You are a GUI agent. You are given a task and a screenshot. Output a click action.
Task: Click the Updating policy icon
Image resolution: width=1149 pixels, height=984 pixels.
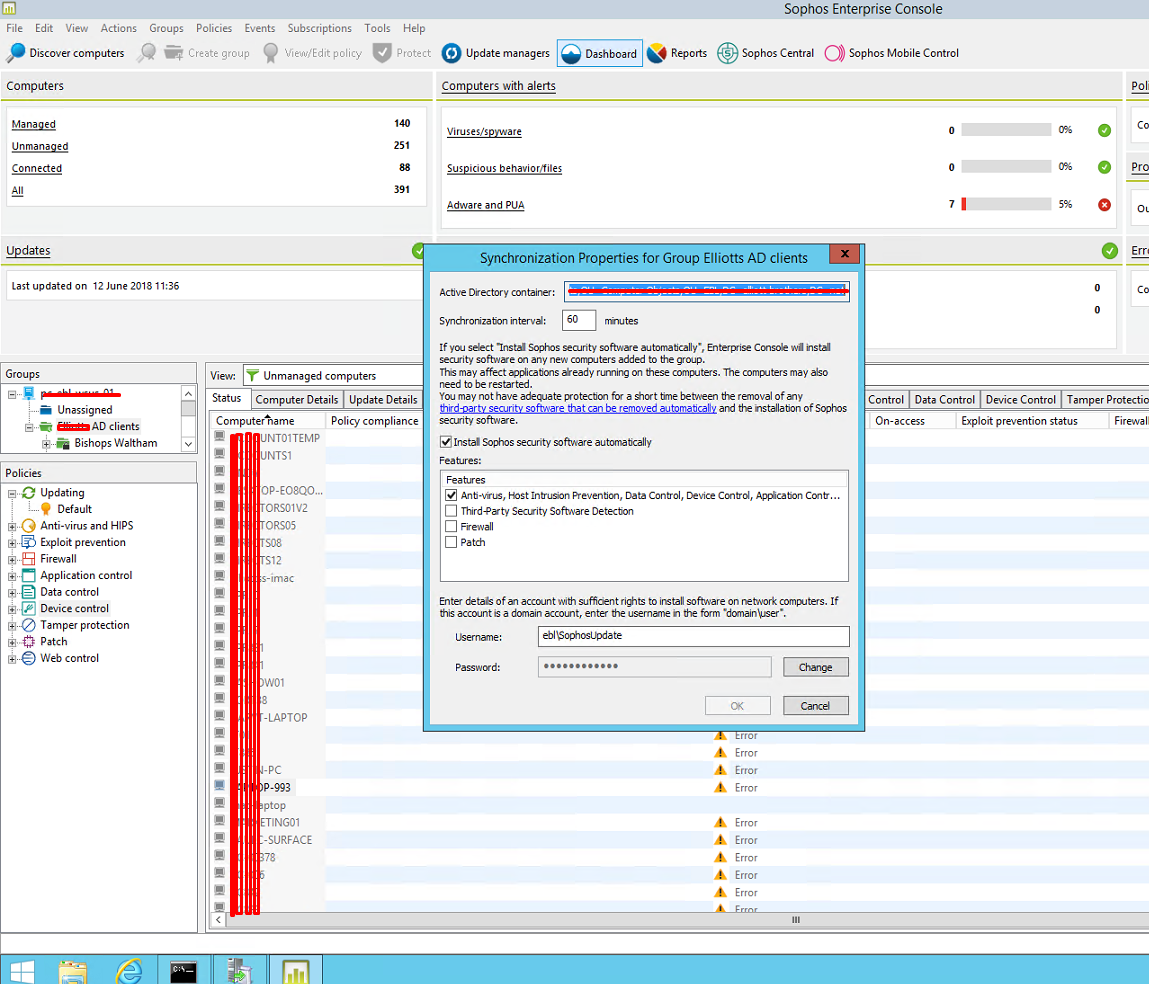[29, 492]
